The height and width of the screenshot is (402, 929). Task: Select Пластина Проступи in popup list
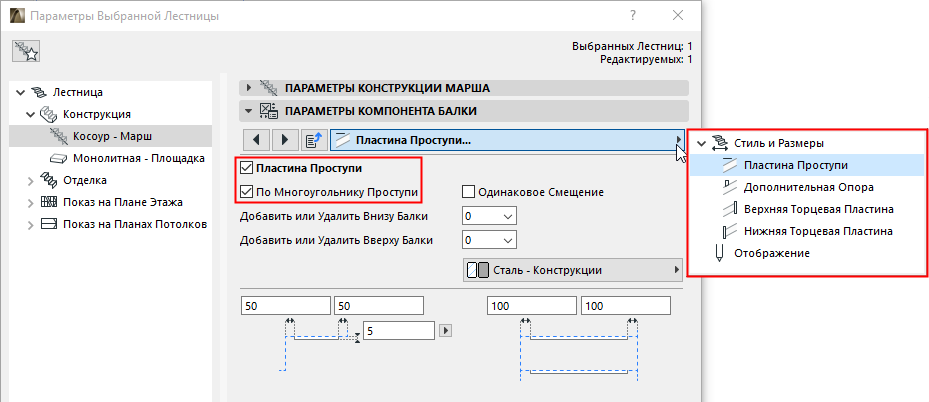tap(795, 165)
